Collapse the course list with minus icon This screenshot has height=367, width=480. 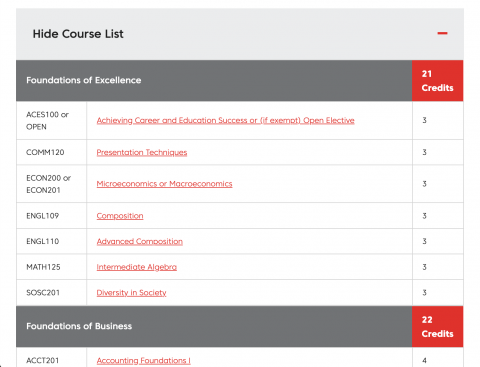pyautogui.click(x=442, y=33)
